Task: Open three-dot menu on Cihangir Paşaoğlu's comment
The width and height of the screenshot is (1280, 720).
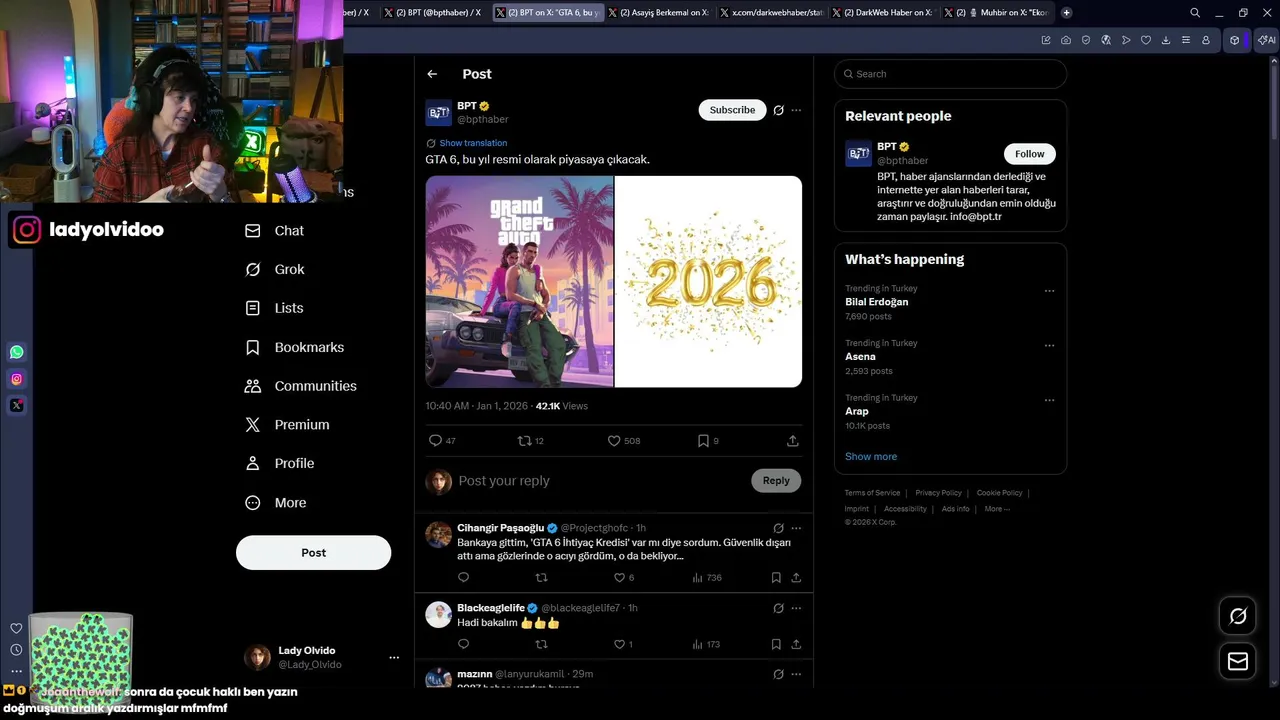Action: [x=796, y=528]
